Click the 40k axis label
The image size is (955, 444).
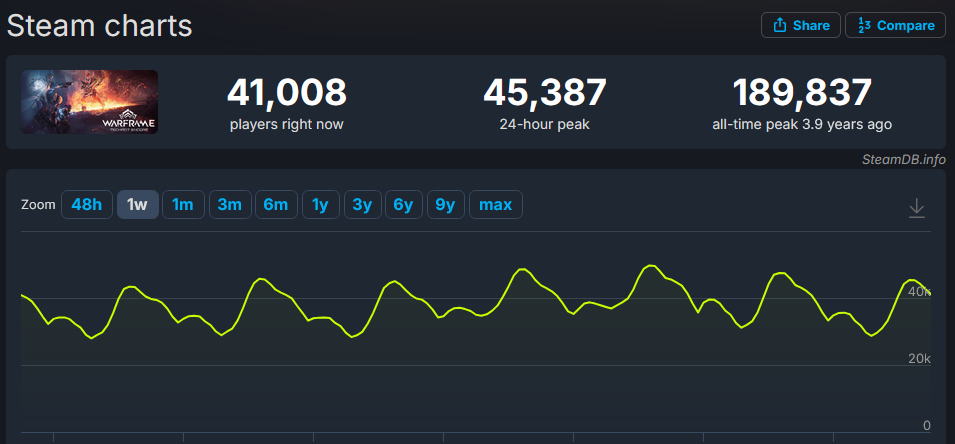(919, 292)
